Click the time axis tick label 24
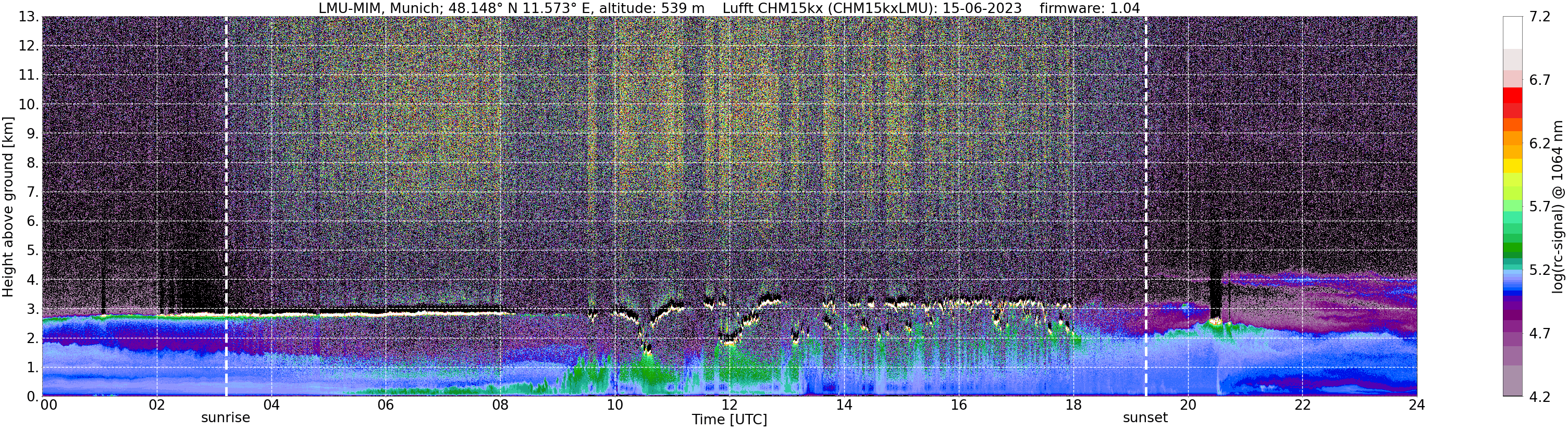This screenshot has height=430, width=1568. coord(1417,405)
